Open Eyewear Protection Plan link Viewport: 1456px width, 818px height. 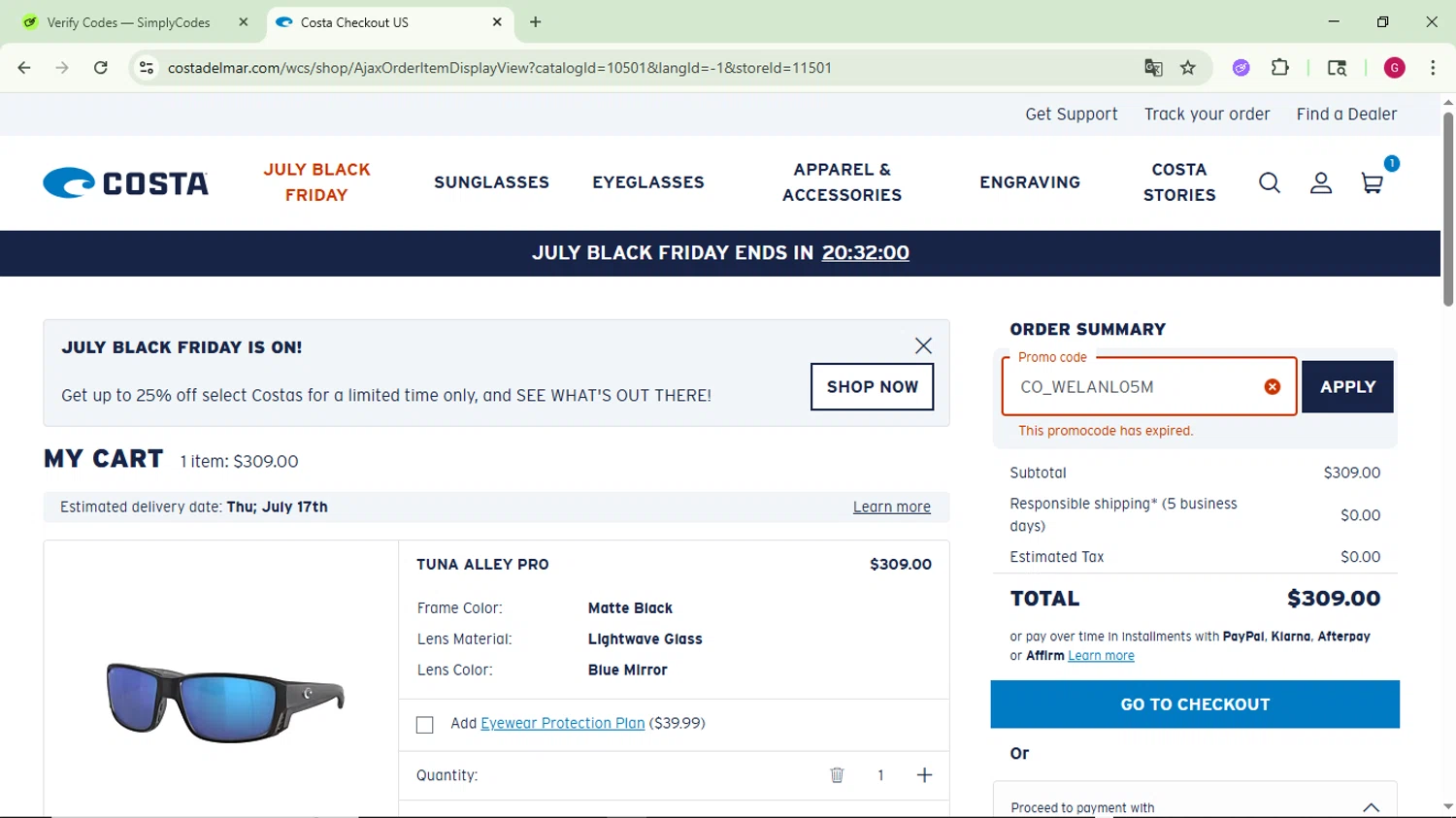click(x=562, y=724)
